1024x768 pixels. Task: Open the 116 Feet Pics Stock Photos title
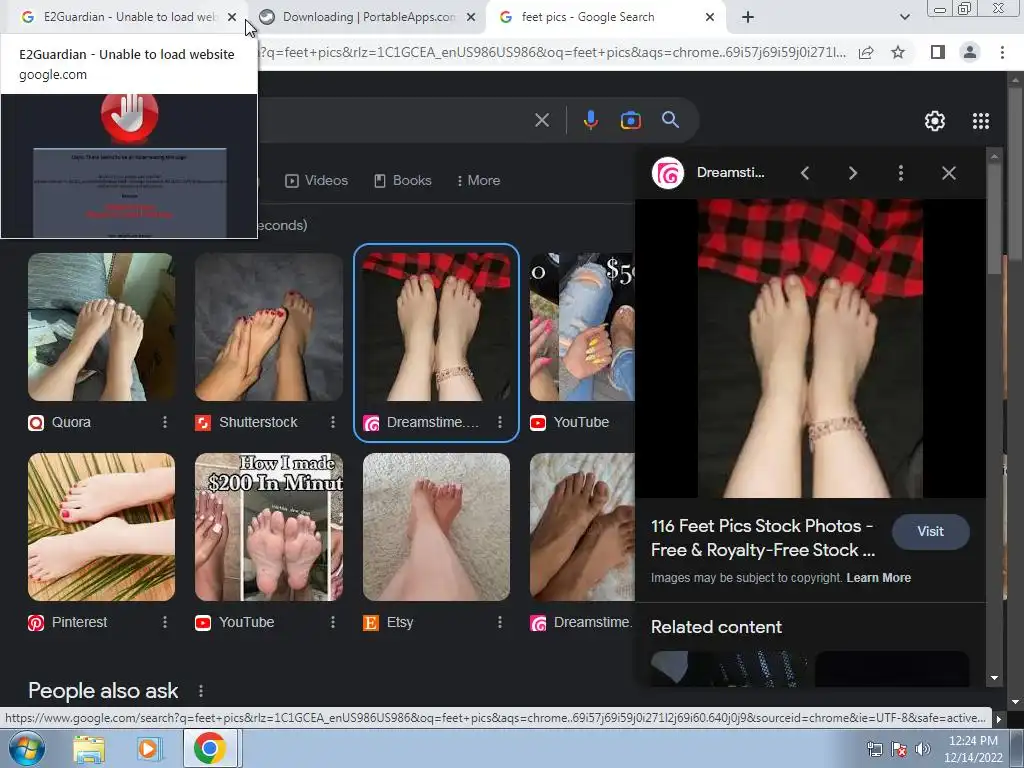click(x=763, y=538)
